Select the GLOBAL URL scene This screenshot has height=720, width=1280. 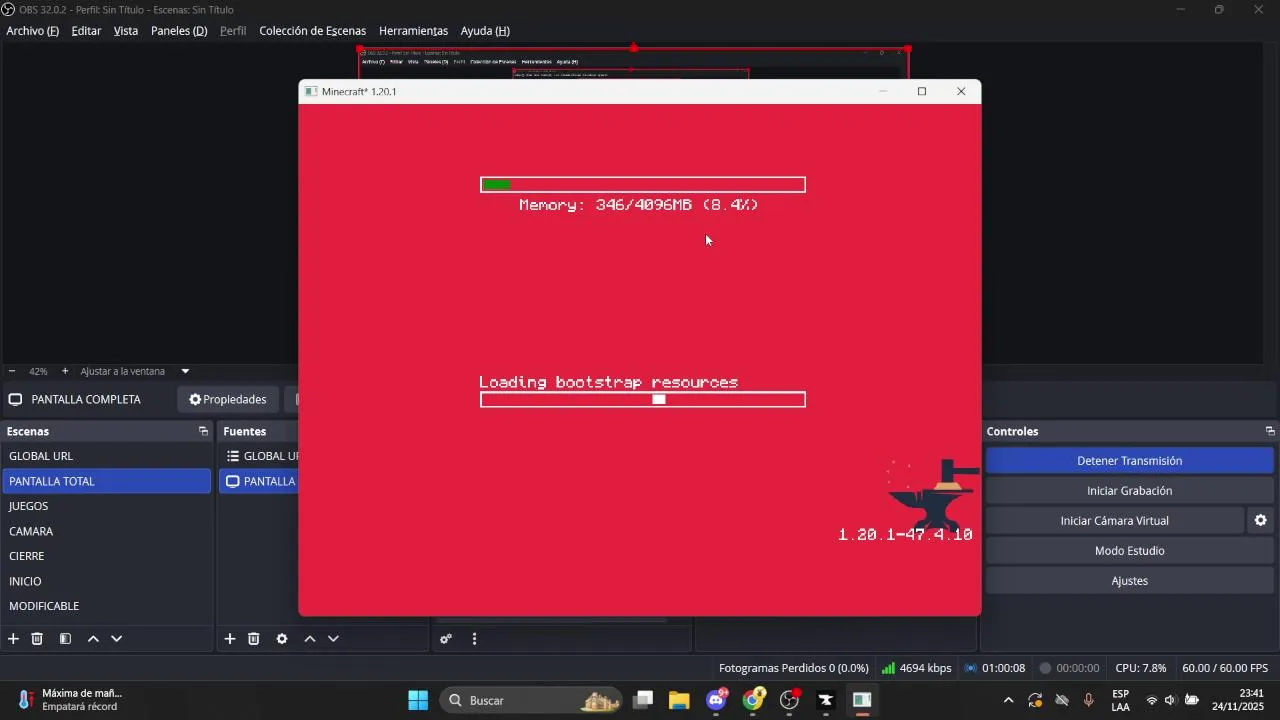pos(107,456)
